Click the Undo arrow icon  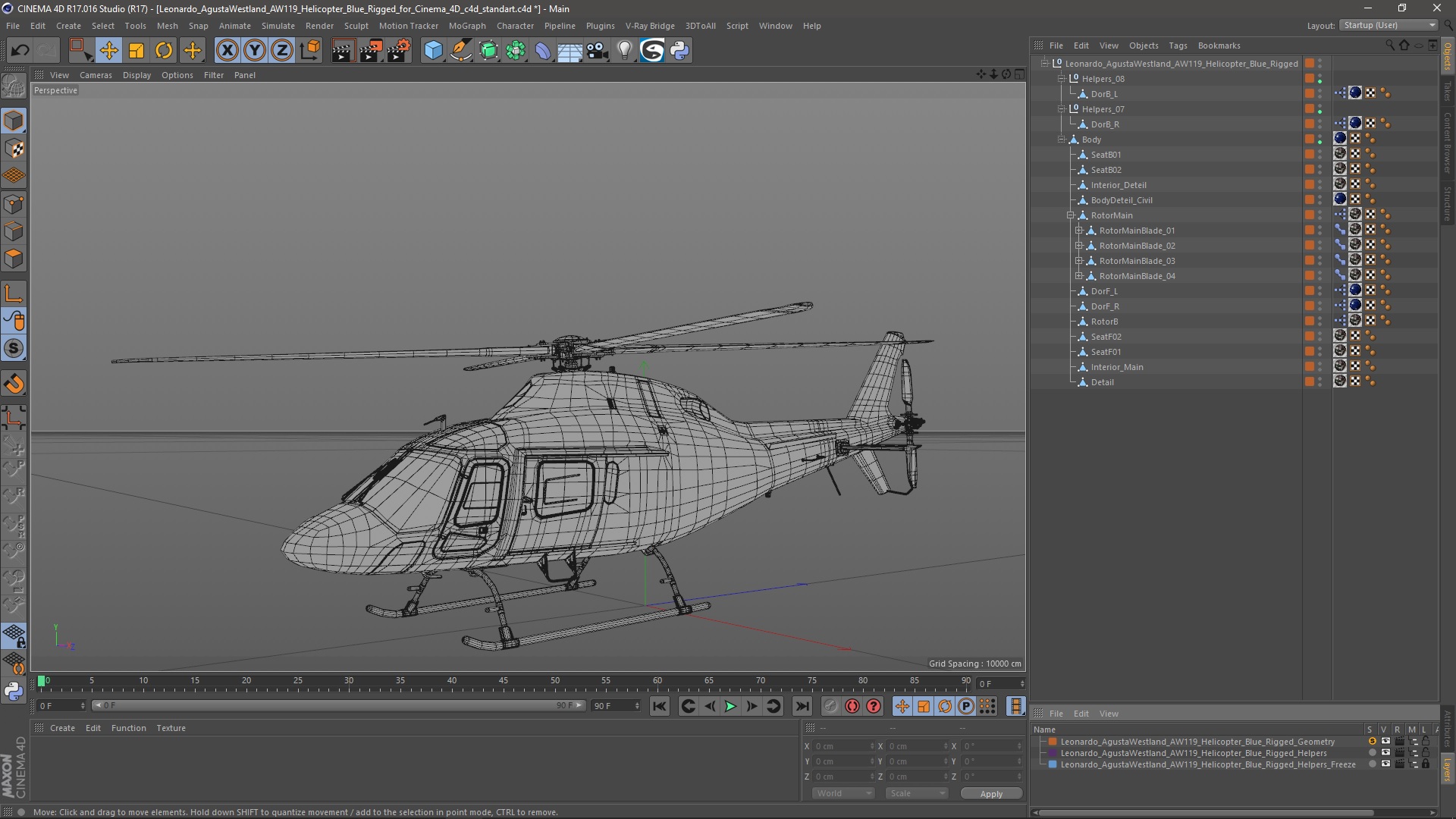[x=20, y=51]
